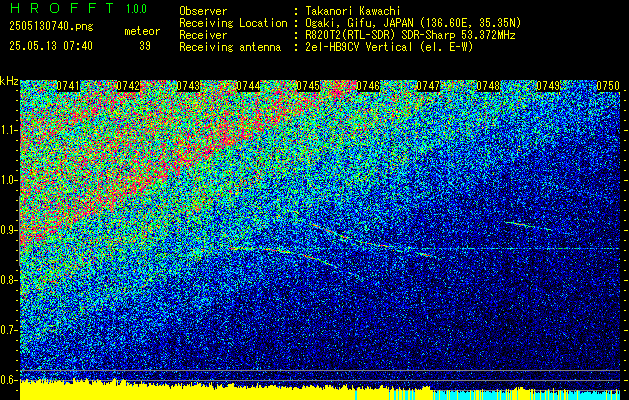This screenshot has height=400, width=629.
Task: Click the 2el-HB9CV Vertical antenna text
Action: click(x=389, y=47)
